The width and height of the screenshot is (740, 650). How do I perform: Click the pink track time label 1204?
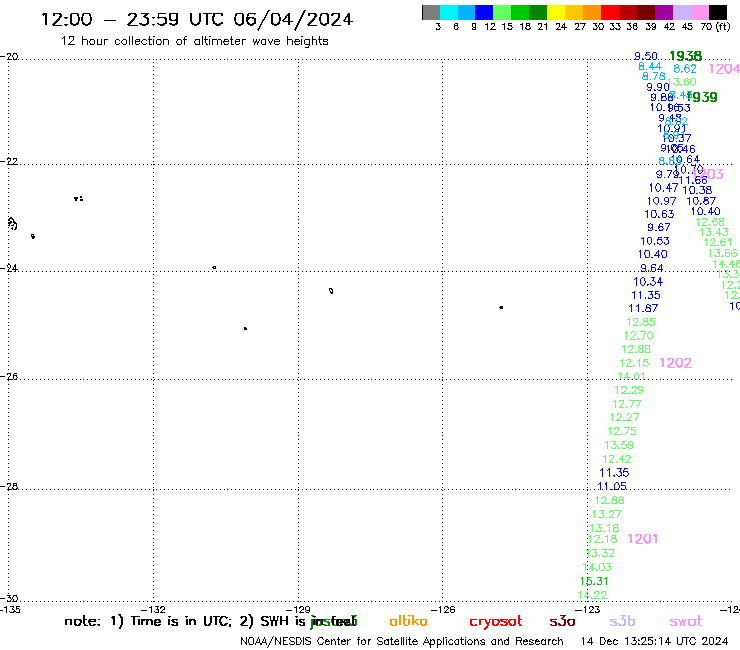coord(724,69)
